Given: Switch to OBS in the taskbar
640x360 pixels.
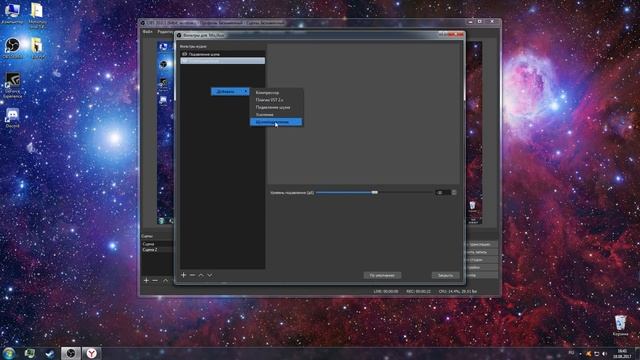Looking at the screenshot, I should pos(71,353).
